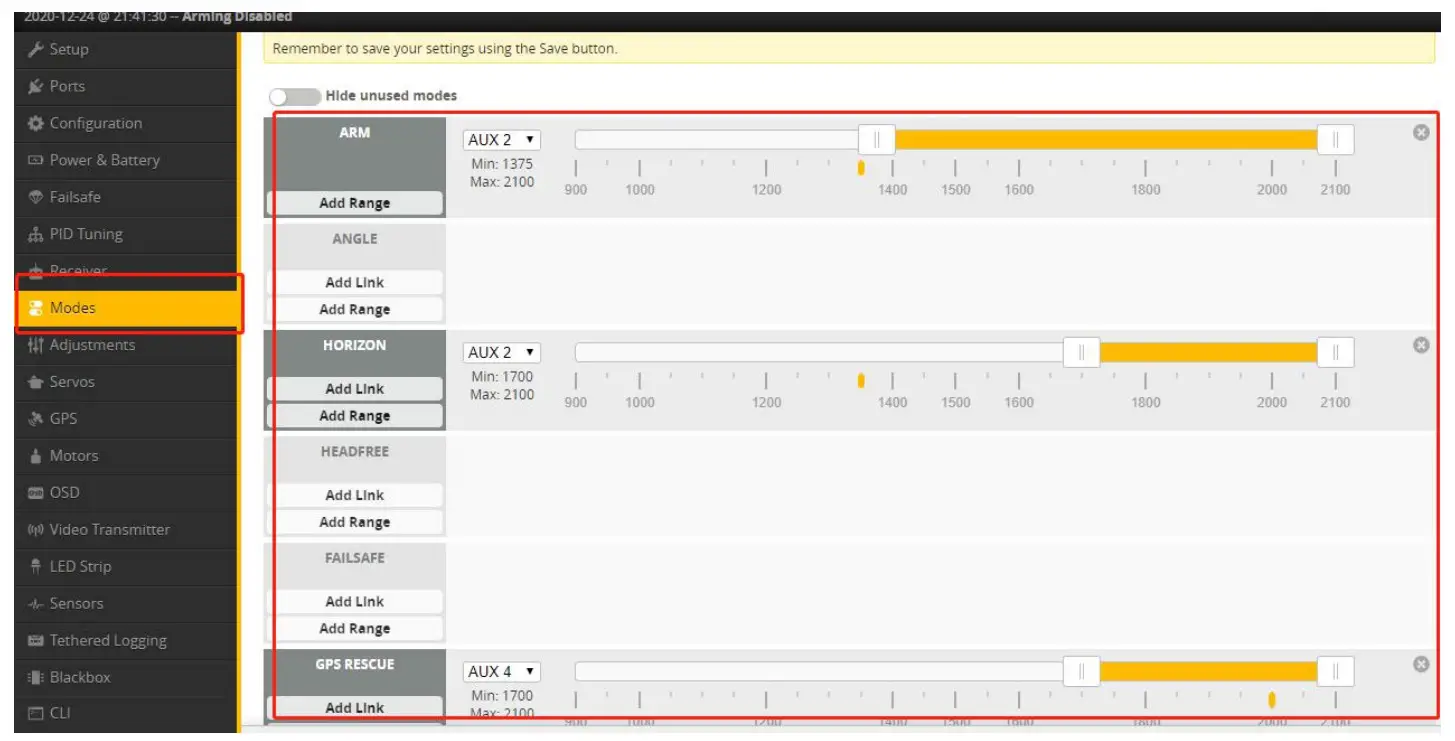Screen dimensions: 1455x741
Task: Click Add Range under HEADFREE
Action: pyautogui.click(x=355, y=522)
